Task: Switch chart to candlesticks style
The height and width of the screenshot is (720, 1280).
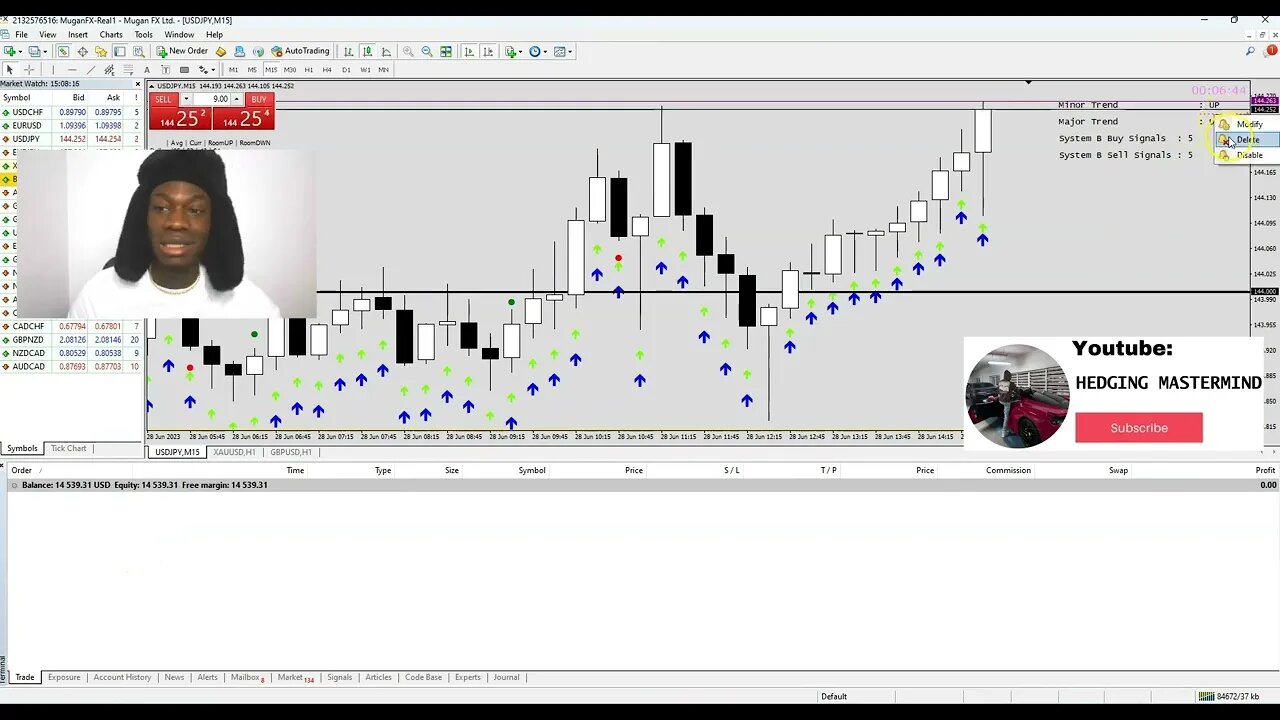Action: point(367,51)
